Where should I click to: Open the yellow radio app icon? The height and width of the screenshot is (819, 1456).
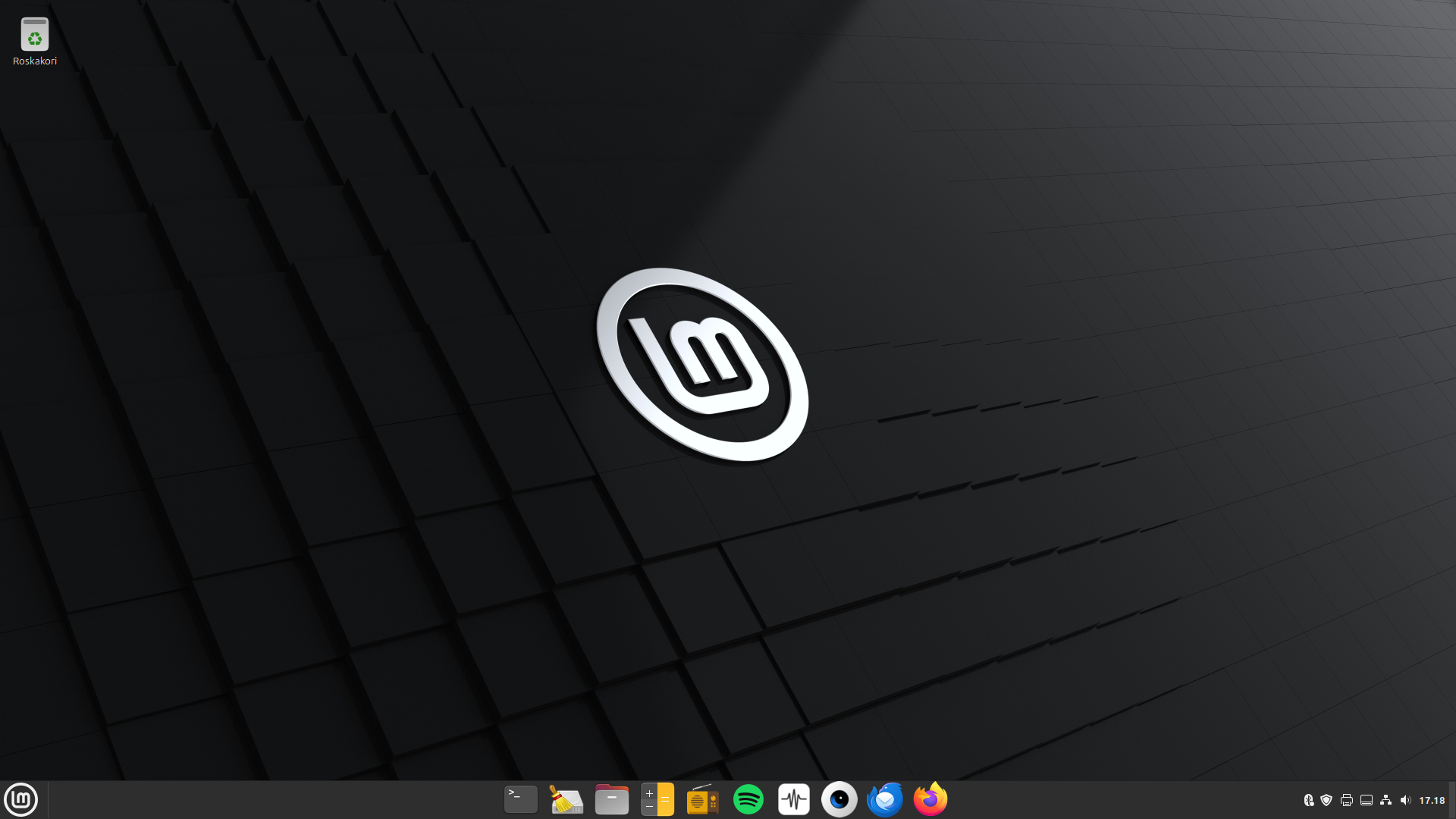tap(702, 799)
